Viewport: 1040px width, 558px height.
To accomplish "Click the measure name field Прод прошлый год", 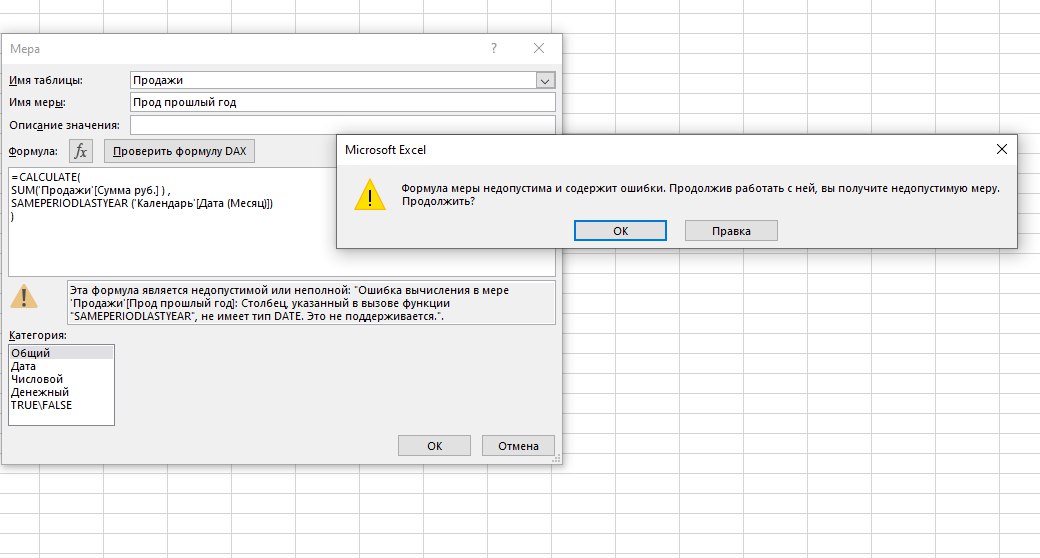I will 343,102.
